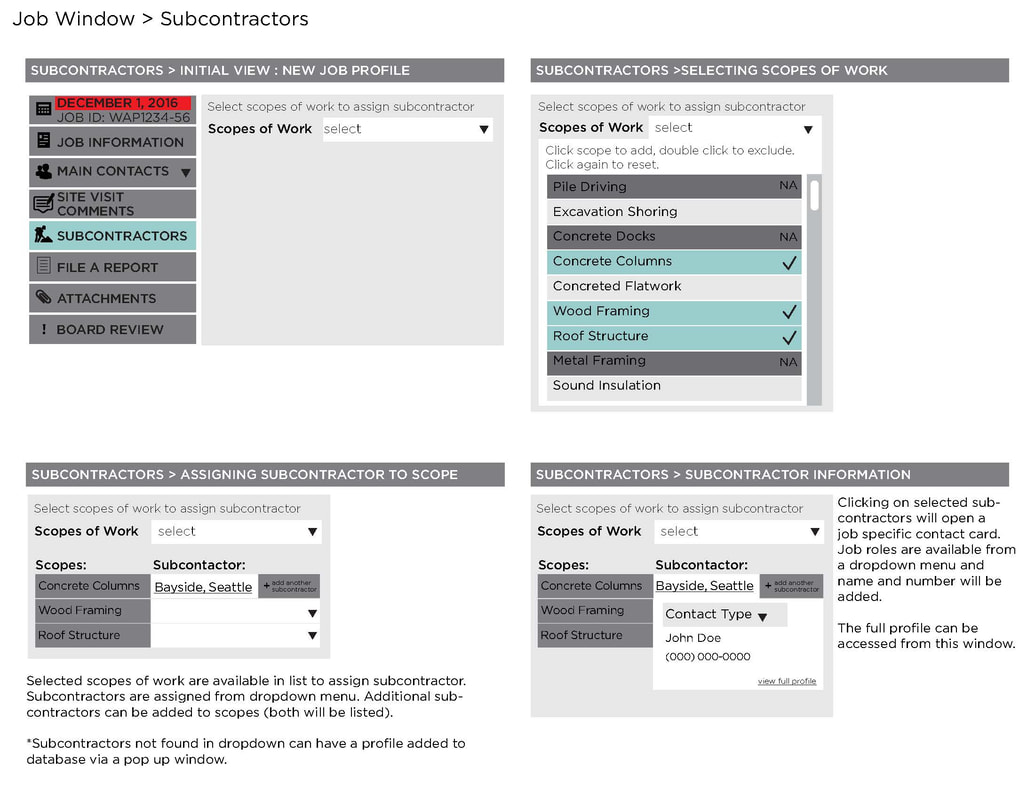Expand the Main Contacts dropdown arrow
1035x800 pixels.
(185, 172)
